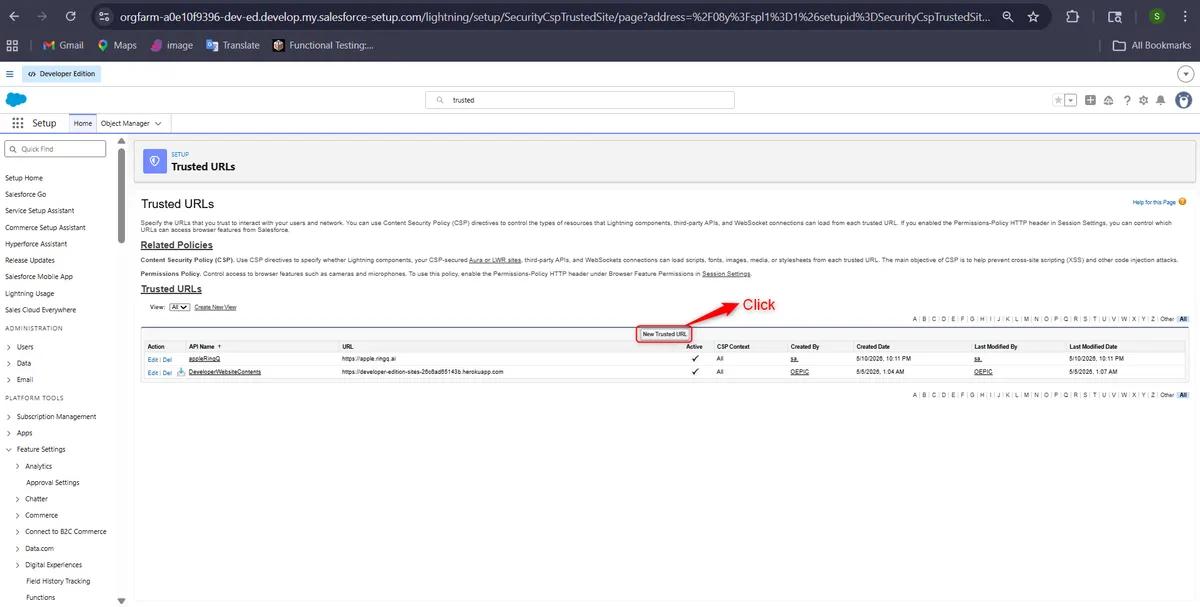Viewport: 1200px width, 607px height.
Task: Open the View dropdown set to All
Action: click(x=179, y=307)
